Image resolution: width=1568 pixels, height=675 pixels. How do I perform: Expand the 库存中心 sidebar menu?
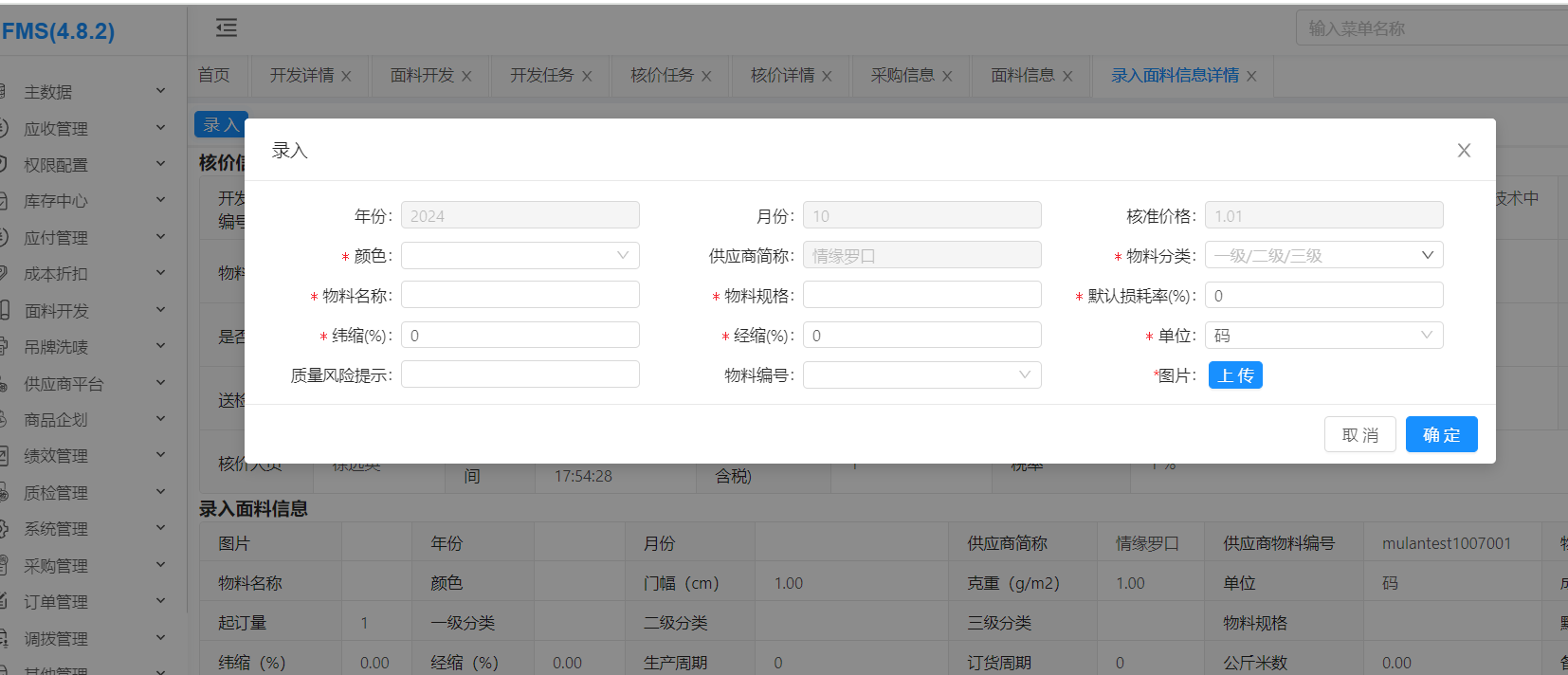point(85,201)
